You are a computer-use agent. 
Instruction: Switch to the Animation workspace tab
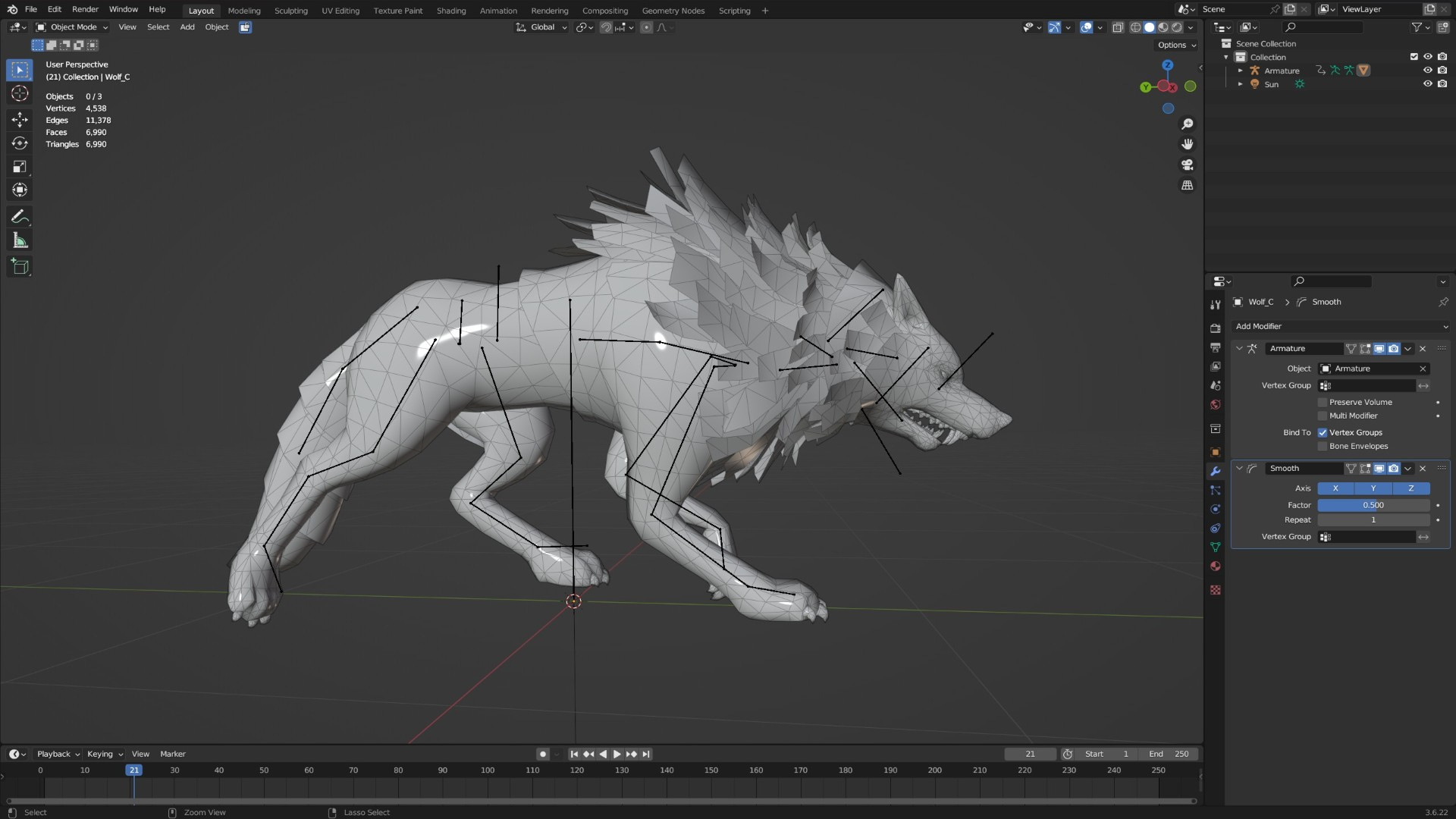(498, 11)
